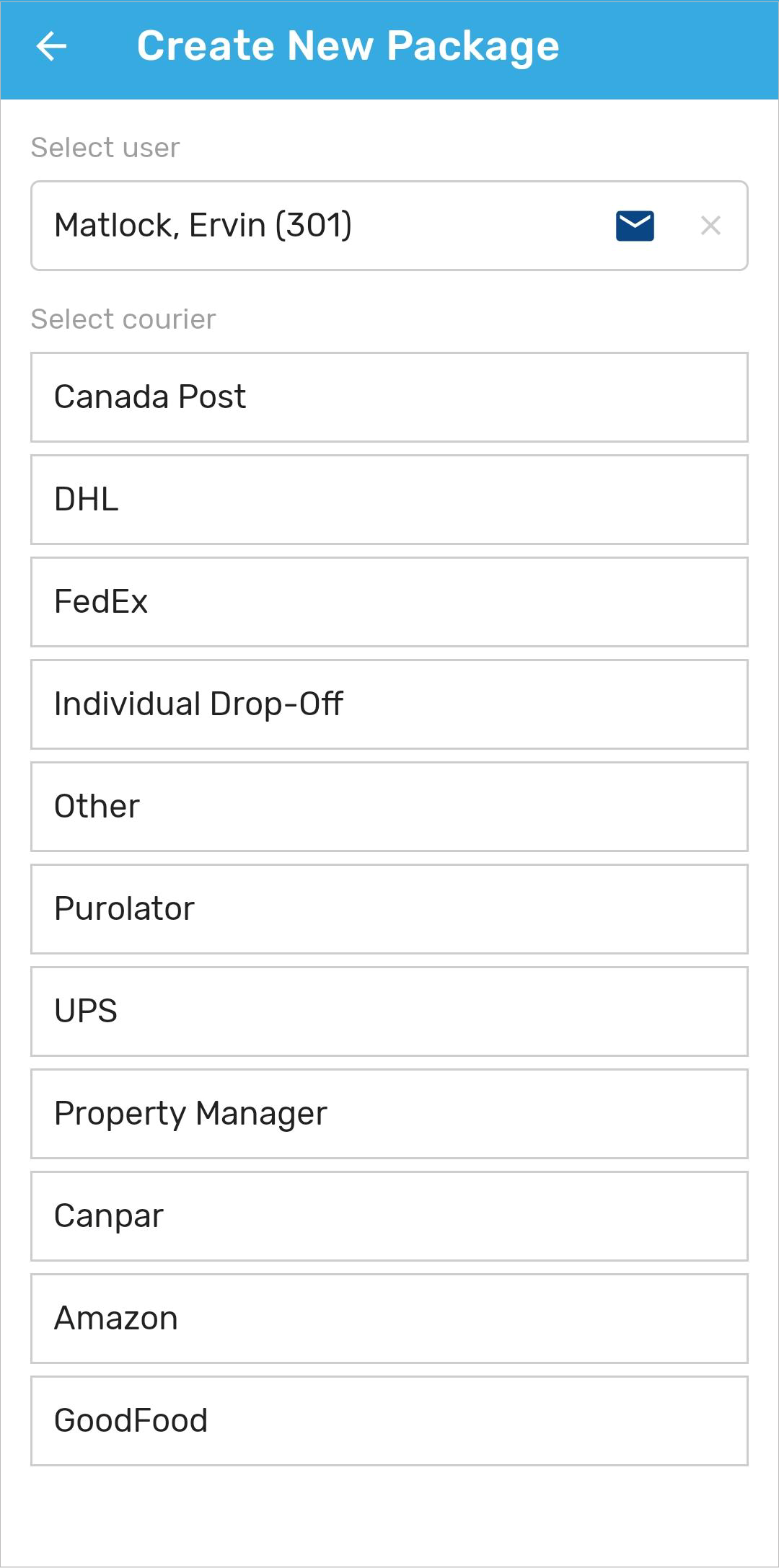Screen dimensions: 779x1568
Task: Tap the word Post in Canada Post
Action: point(212,397)
